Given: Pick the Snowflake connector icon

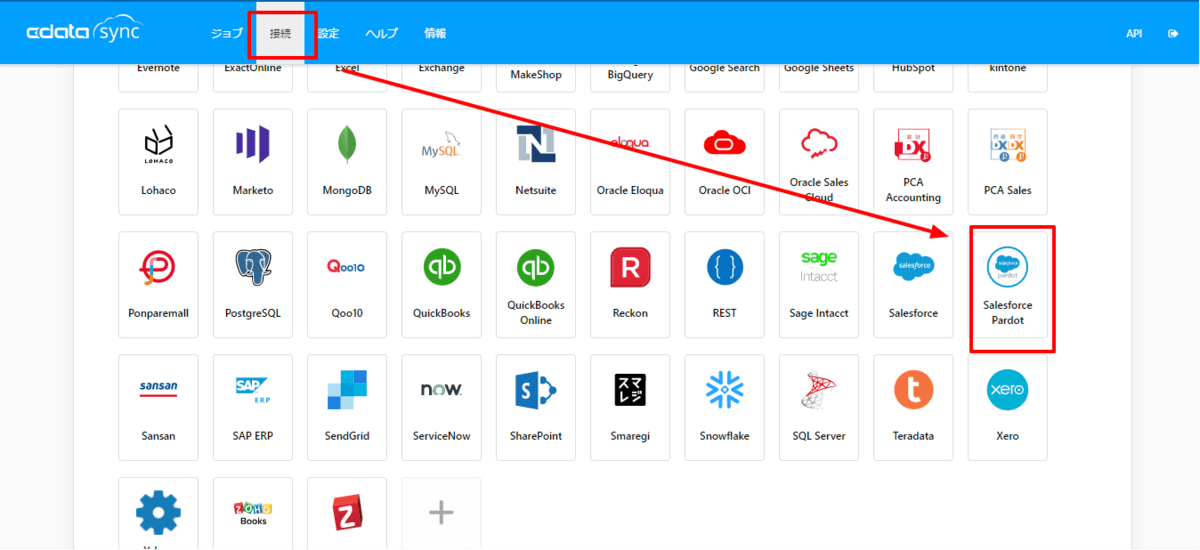Looking at the screenshot, I should [x=724, y=390].
